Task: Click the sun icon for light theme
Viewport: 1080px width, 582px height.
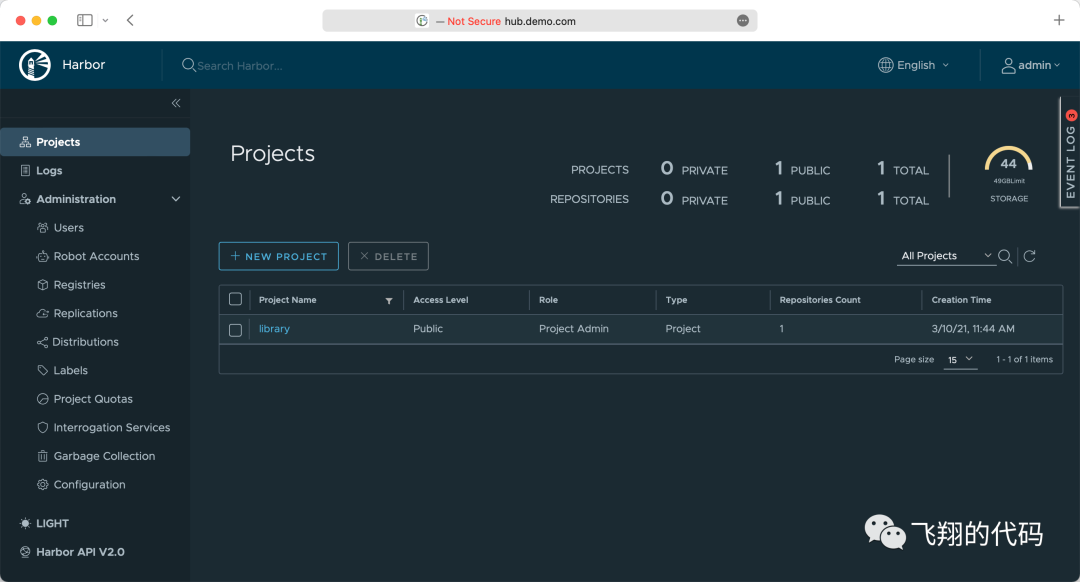Action: 25,523
